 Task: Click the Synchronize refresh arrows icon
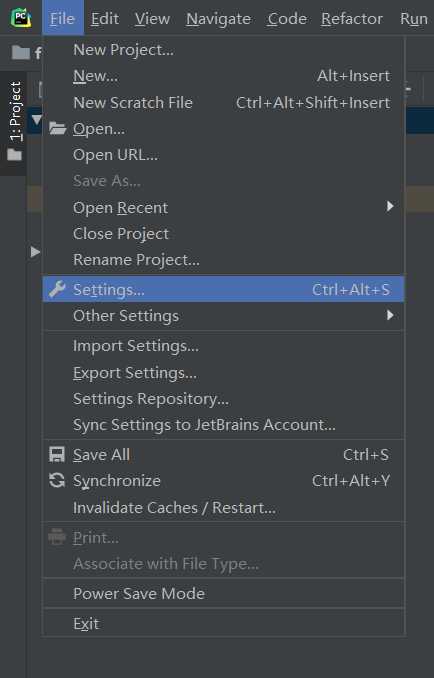tap(57, 480)
